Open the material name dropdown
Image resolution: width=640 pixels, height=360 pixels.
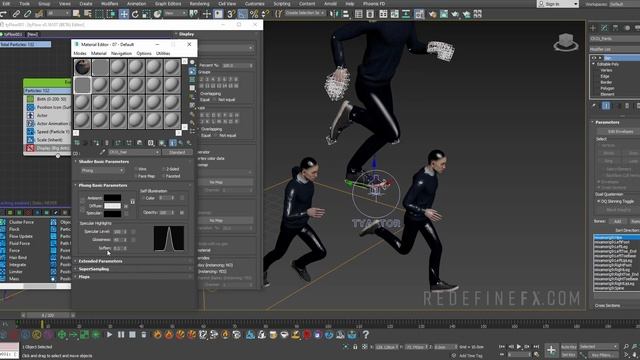coord(134,152)
